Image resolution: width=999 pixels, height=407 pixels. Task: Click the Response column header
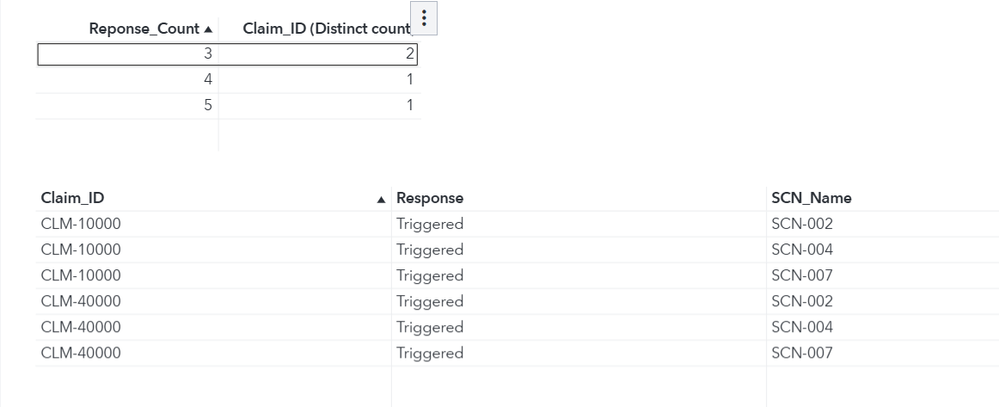coord(430,198)
